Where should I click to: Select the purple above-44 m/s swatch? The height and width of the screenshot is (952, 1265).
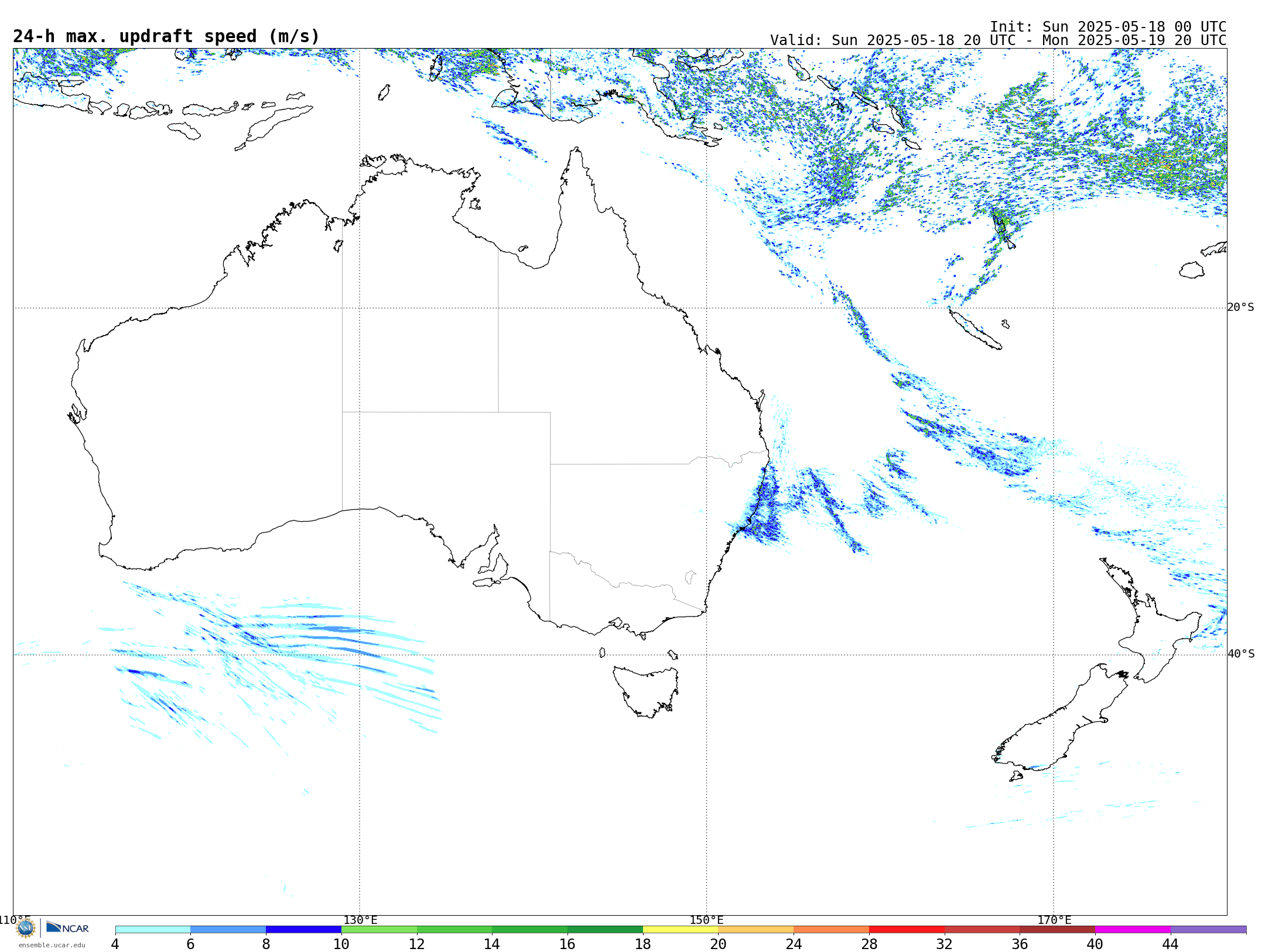pos(1208,929)
